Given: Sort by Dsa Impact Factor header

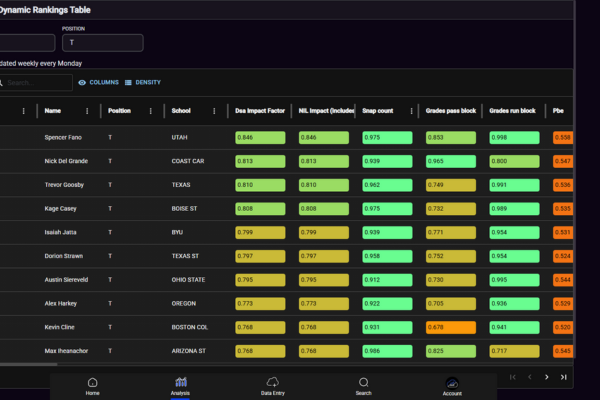Looking at the screenshot, I should 260,111.
